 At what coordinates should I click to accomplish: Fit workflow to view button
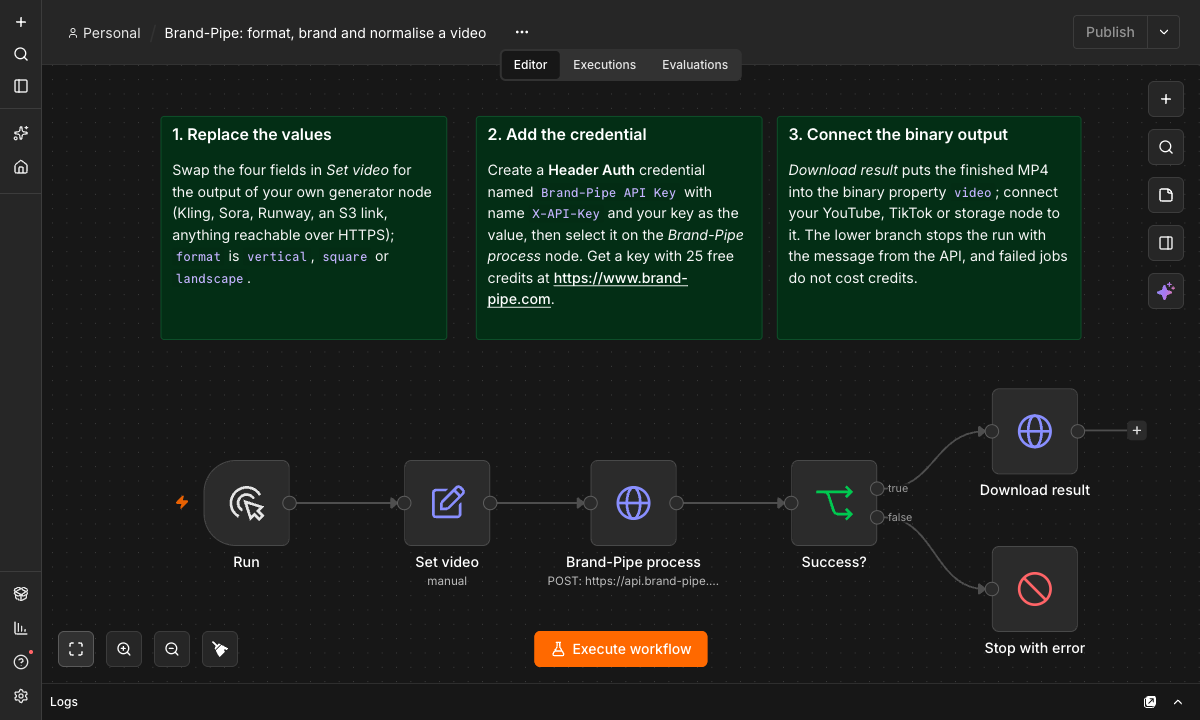pyautogui.click(x=76, y=649)
